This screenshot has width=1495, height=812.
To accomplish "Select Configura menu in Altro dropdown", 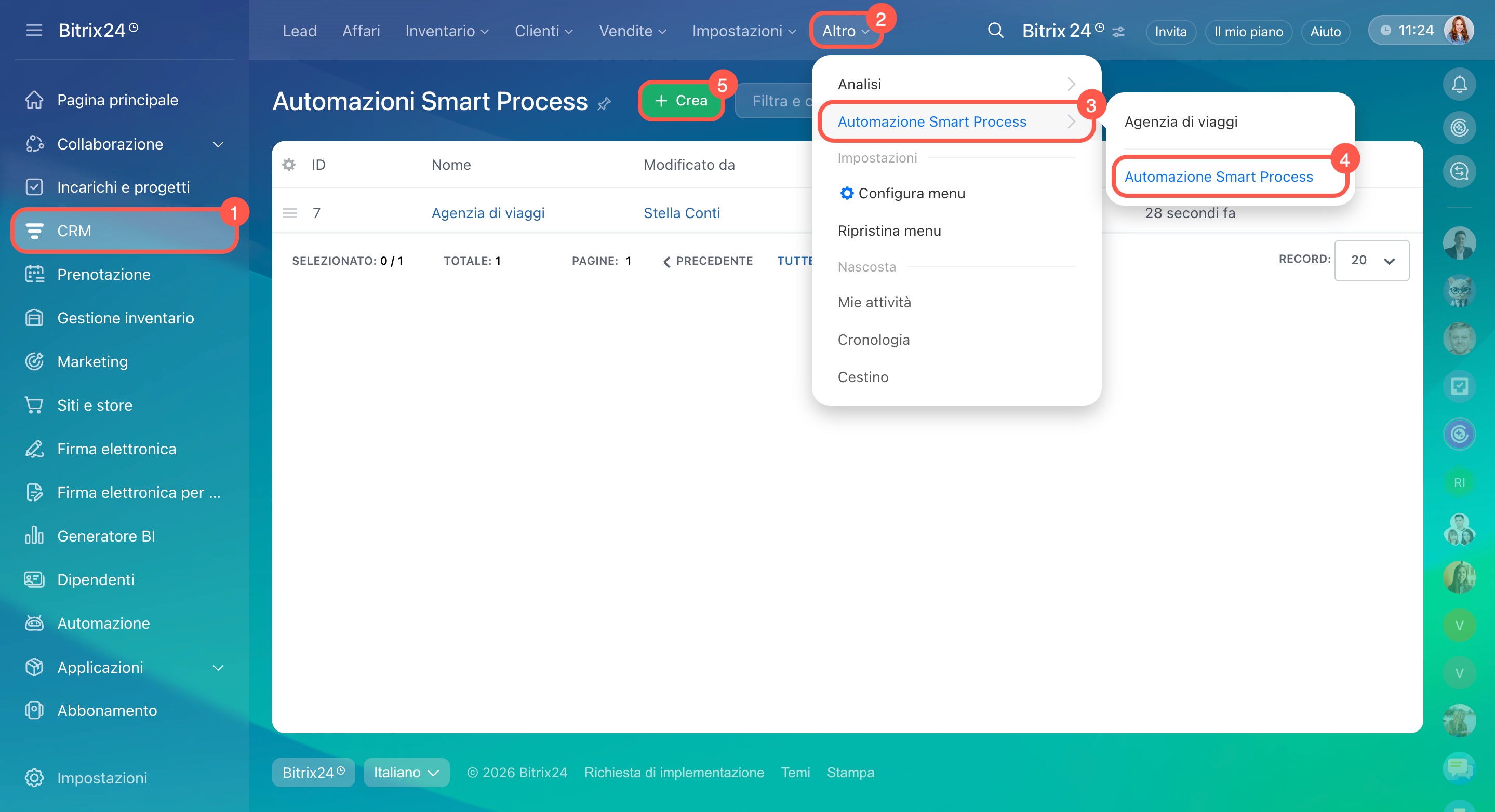I will (x=911, y=193).
